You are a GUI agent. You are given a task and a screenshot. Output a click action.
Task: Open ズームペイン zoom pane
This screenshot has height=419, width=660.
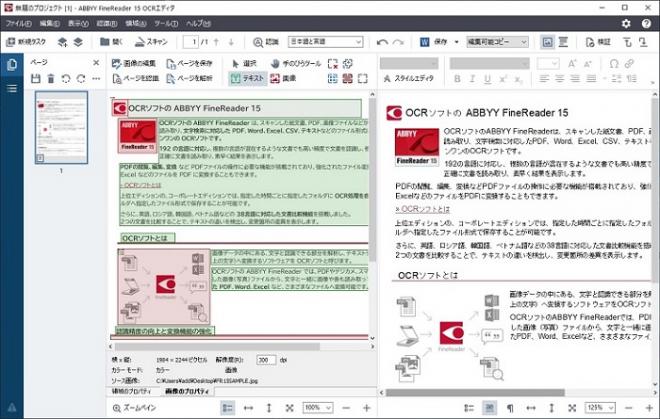point(135,408)
